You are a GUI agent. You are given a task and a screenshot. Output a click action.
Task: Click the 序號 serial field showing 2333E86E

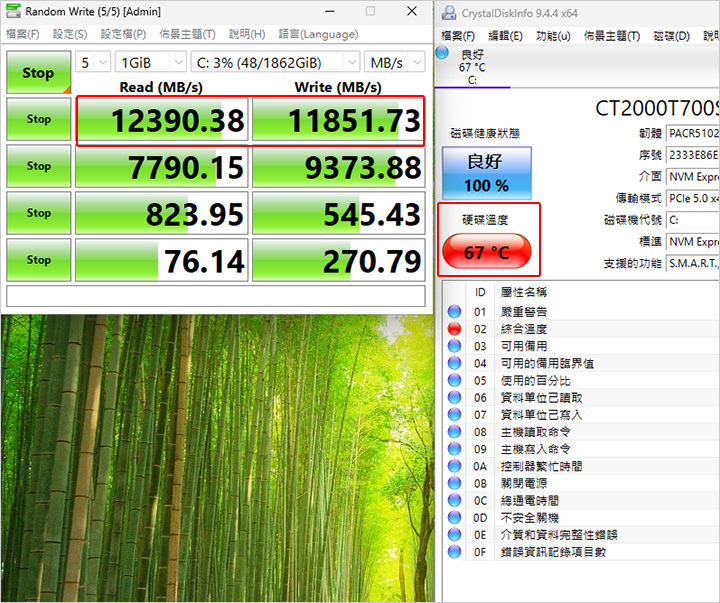click(x=692, y=155)
